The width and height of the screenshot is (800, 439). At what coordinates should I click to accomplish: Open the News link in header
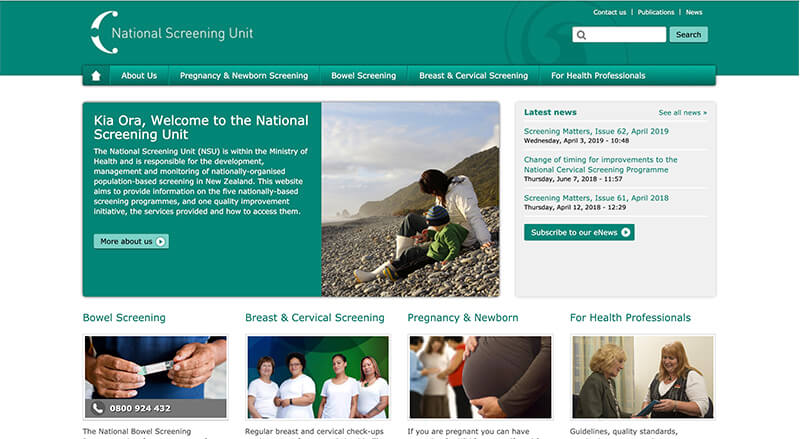point(694,12)
